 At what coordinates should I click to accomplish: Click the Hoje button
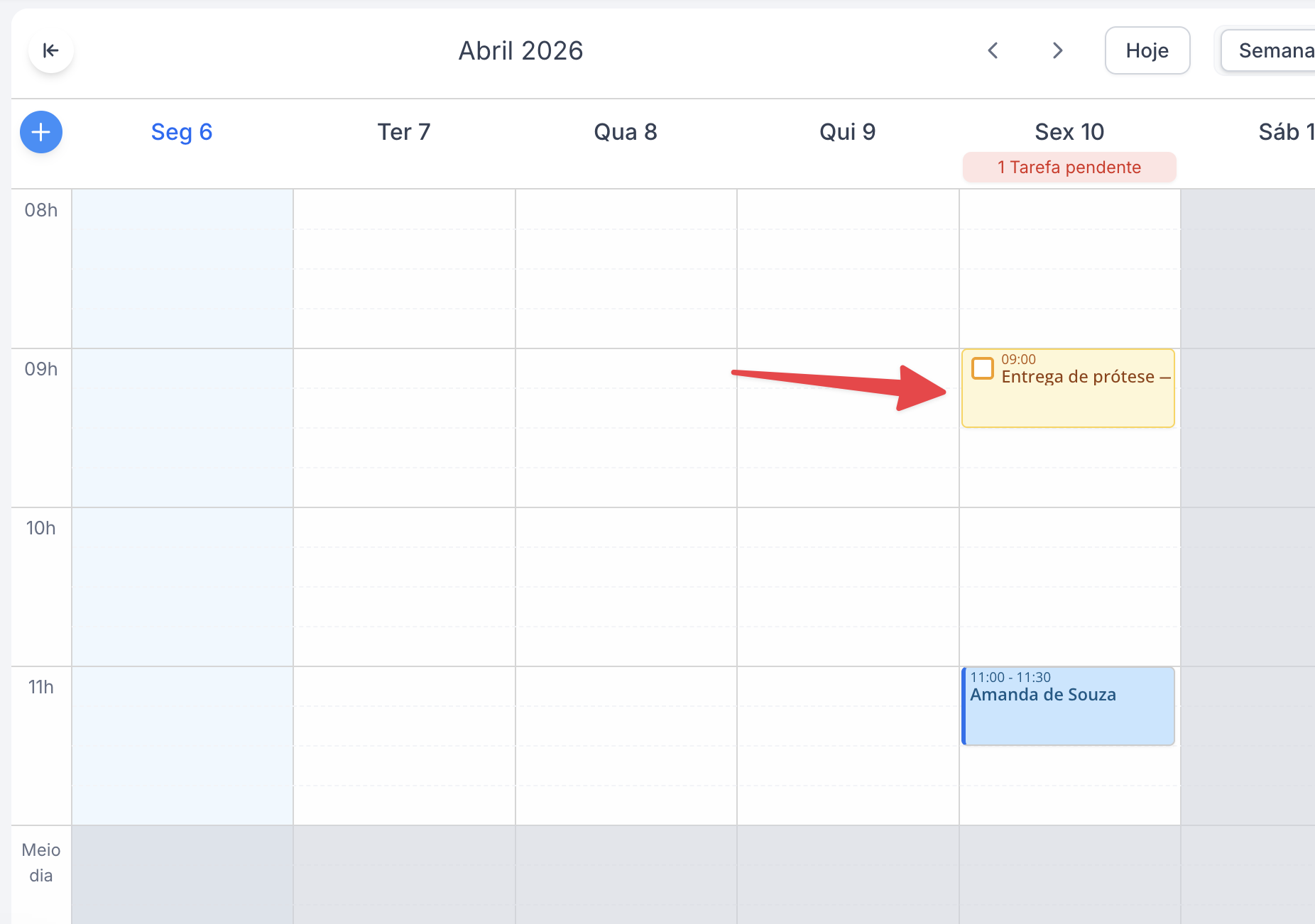pos(1147,50)
